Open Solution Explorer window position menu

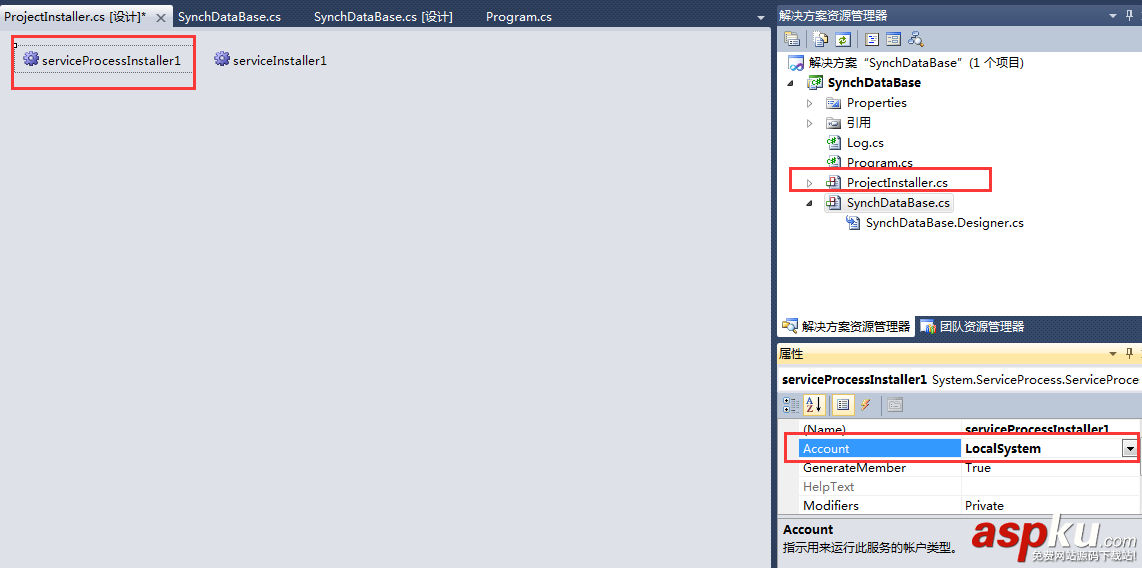tap(1111, 15)
